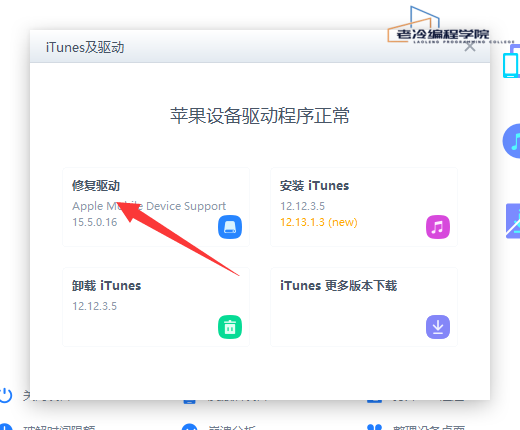
Task: Click the 15.5.0.16 driver version number
Action: pos(95,222)
